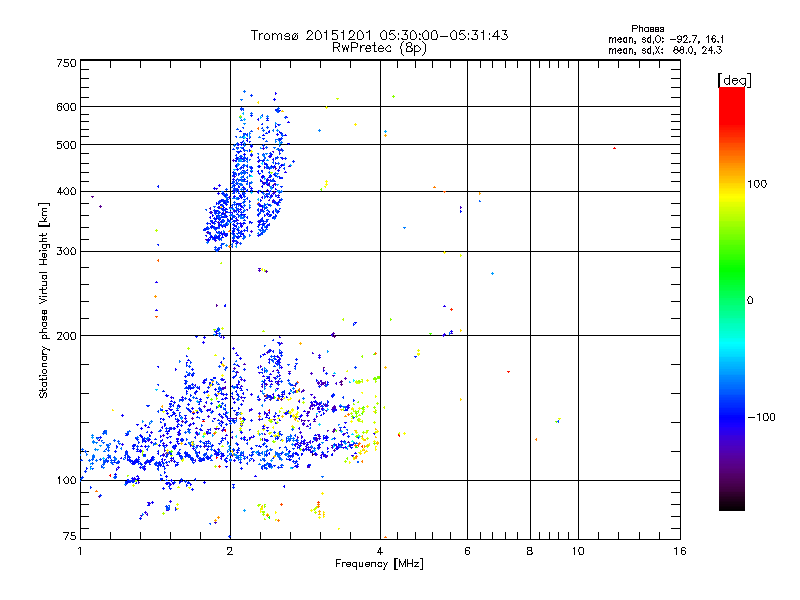Click the '1' x-axis tick label
The width and height of the screenshot is (800, 600).
point(80,551)
